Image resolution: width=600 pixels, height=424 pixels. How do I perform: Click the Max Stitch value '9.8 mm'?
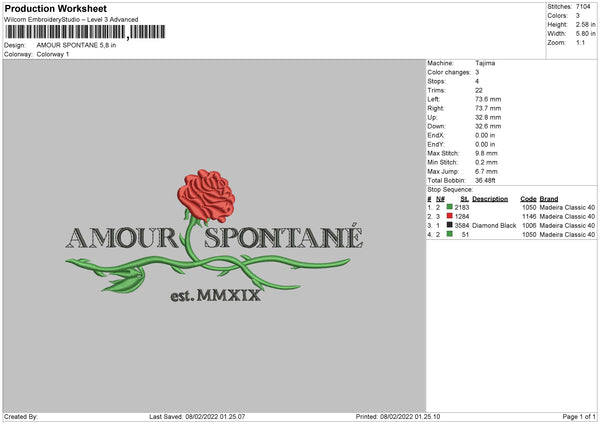point(486,153)
